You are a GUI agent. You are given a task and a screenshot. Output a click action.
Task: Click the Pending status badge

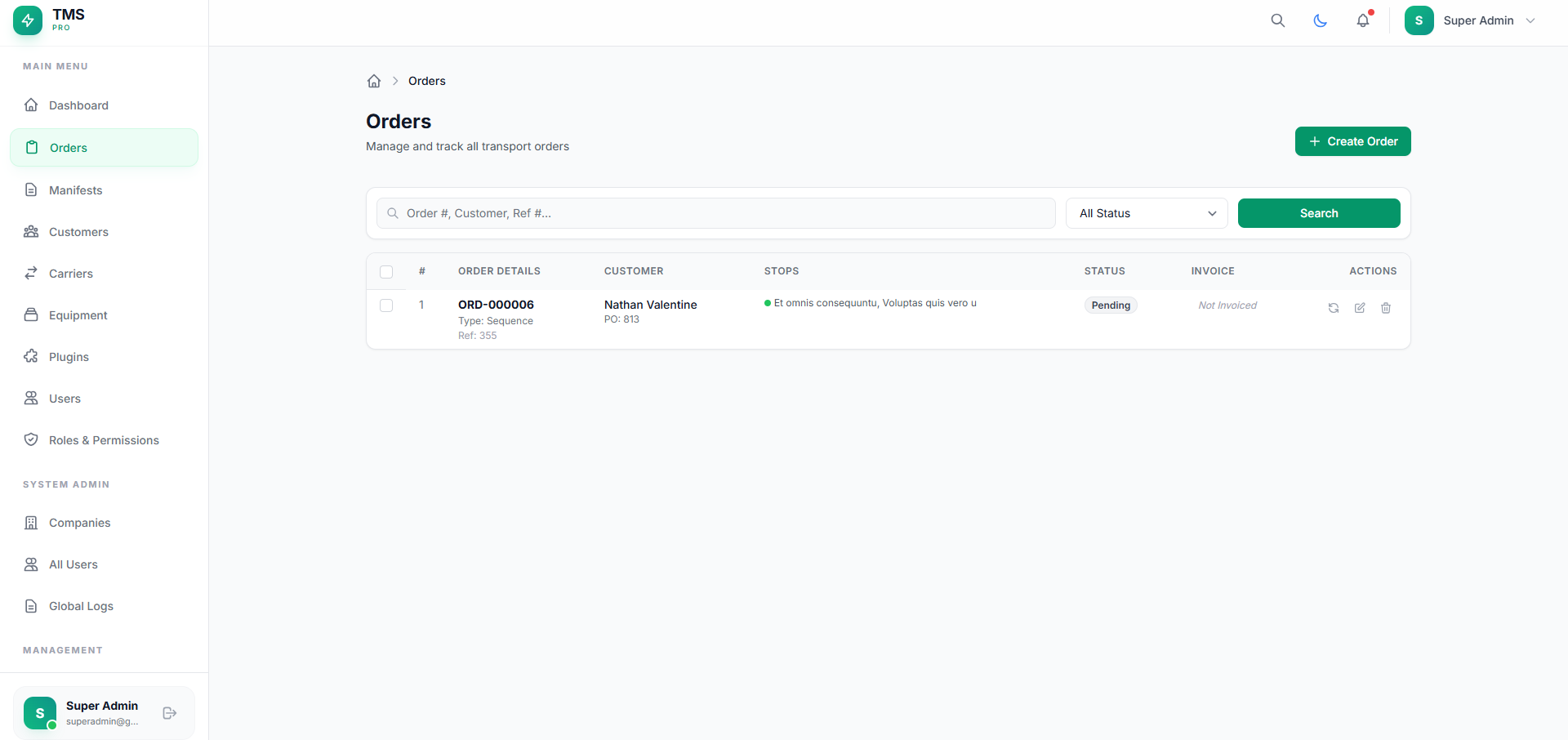tap(1111, 305)
